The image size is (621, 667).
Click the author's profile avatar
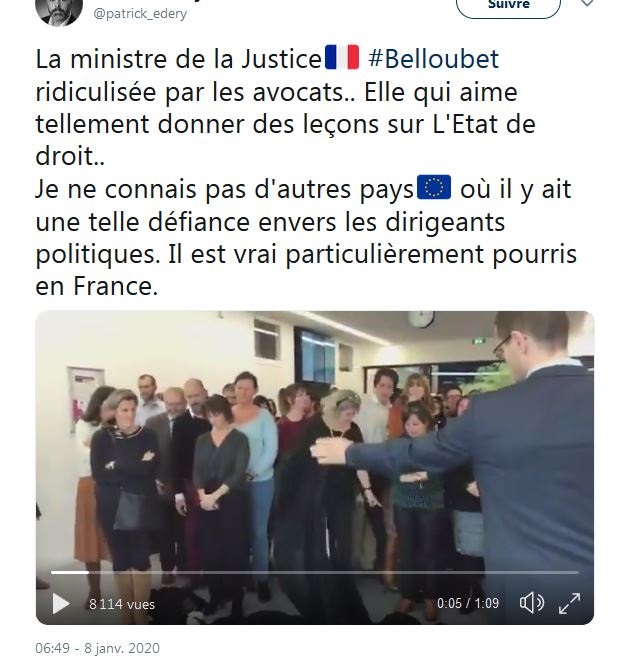(x=59, y=10)
